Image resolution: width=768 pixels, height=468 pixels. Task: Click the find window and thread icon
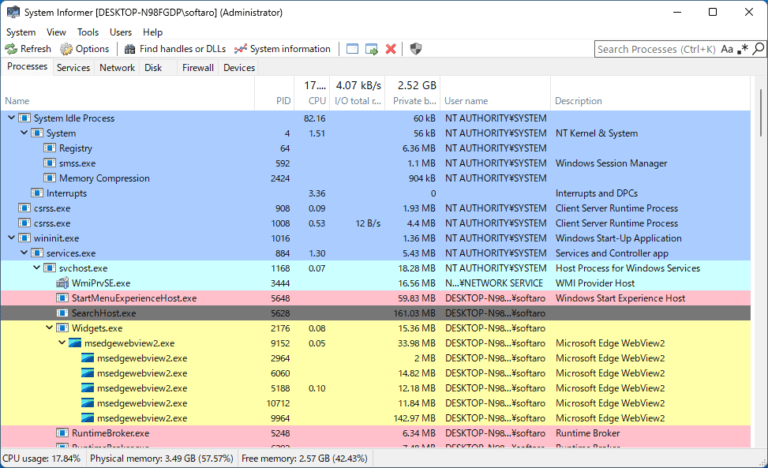(372, 49)
